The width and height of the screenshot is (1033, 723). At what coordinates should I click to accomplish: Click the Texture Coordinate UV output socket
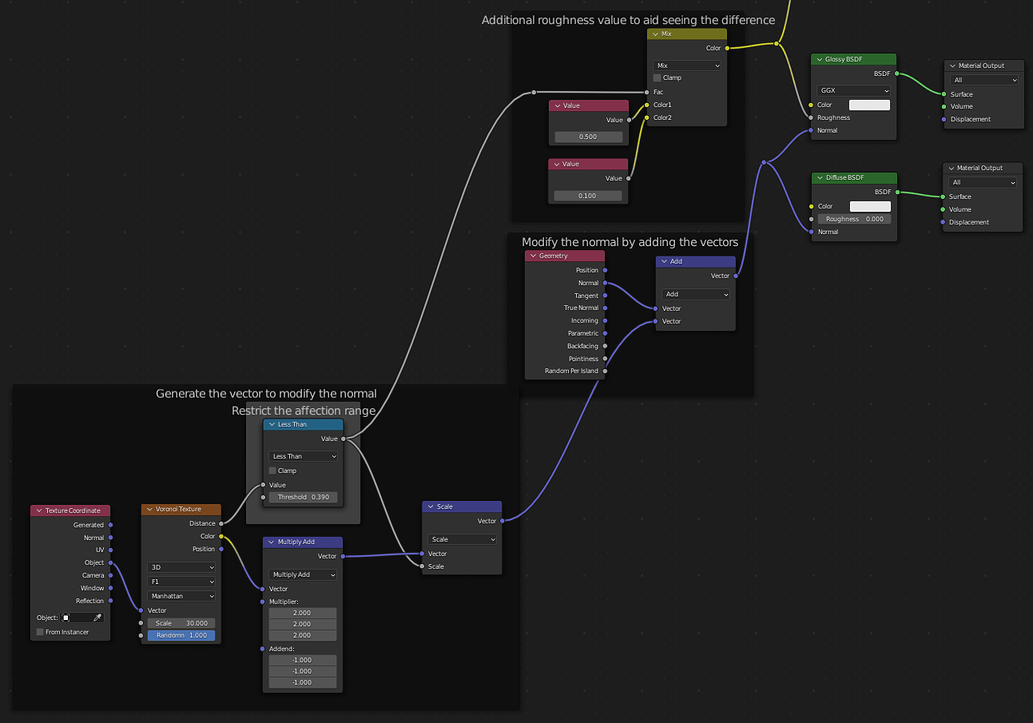pos(111,550)
